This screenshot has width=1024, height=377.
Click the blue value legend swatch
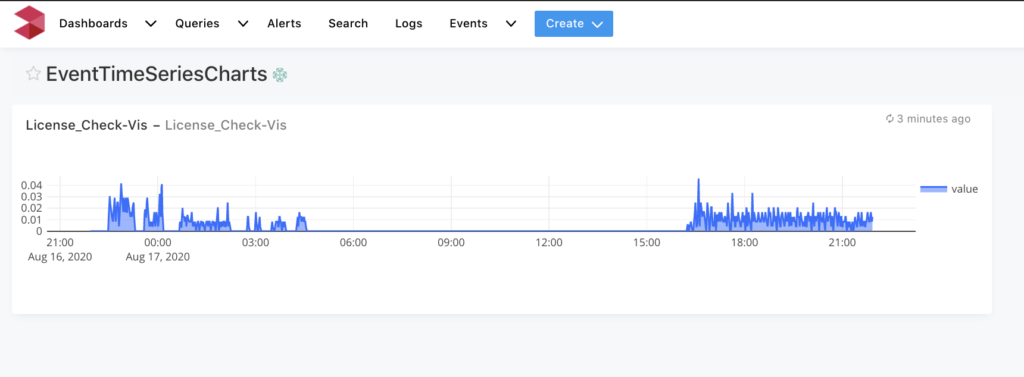pyautogui.click(x=933, y=189)
